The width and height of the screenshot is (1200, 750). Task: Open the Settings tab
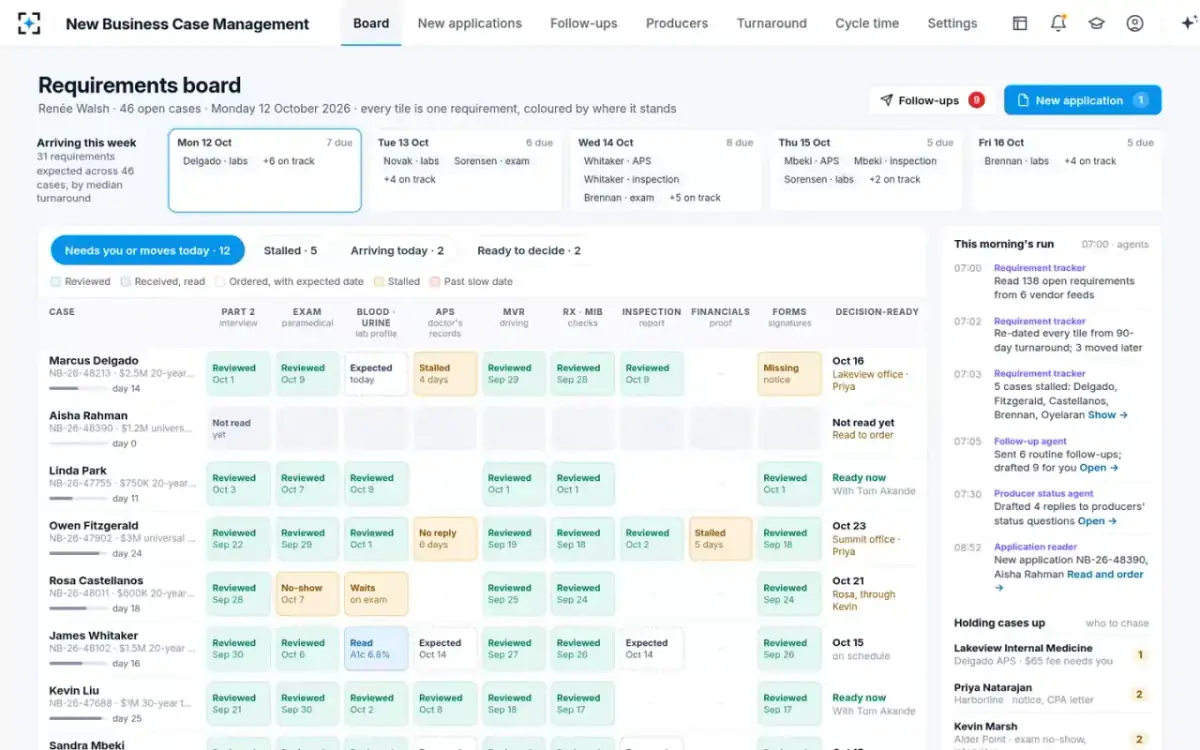click(x=952, y=23)
